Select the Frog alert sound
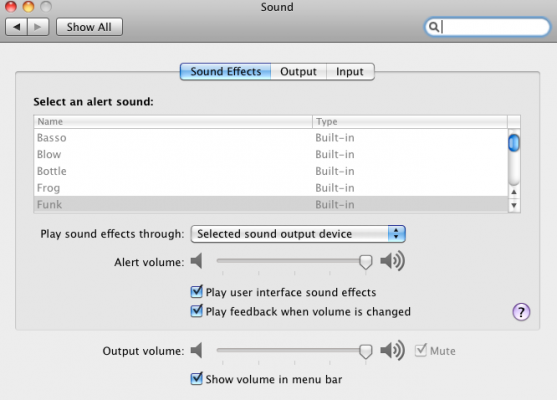This screenshot has width=557, height=400. click(271, 188)
